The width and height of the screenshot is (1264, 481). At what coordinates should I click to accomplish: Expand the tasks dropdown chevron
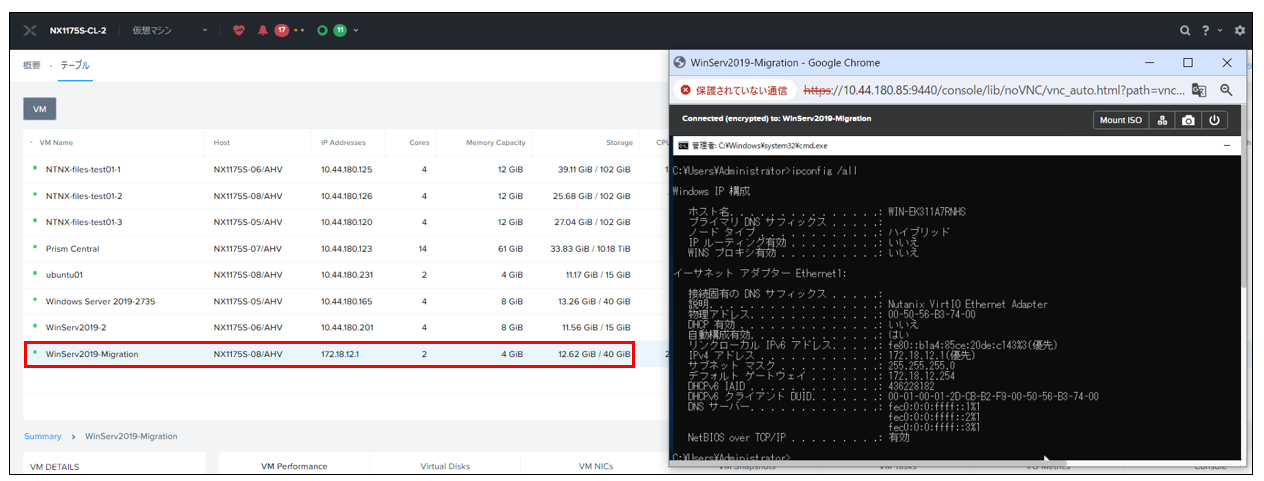coord(356,31)
